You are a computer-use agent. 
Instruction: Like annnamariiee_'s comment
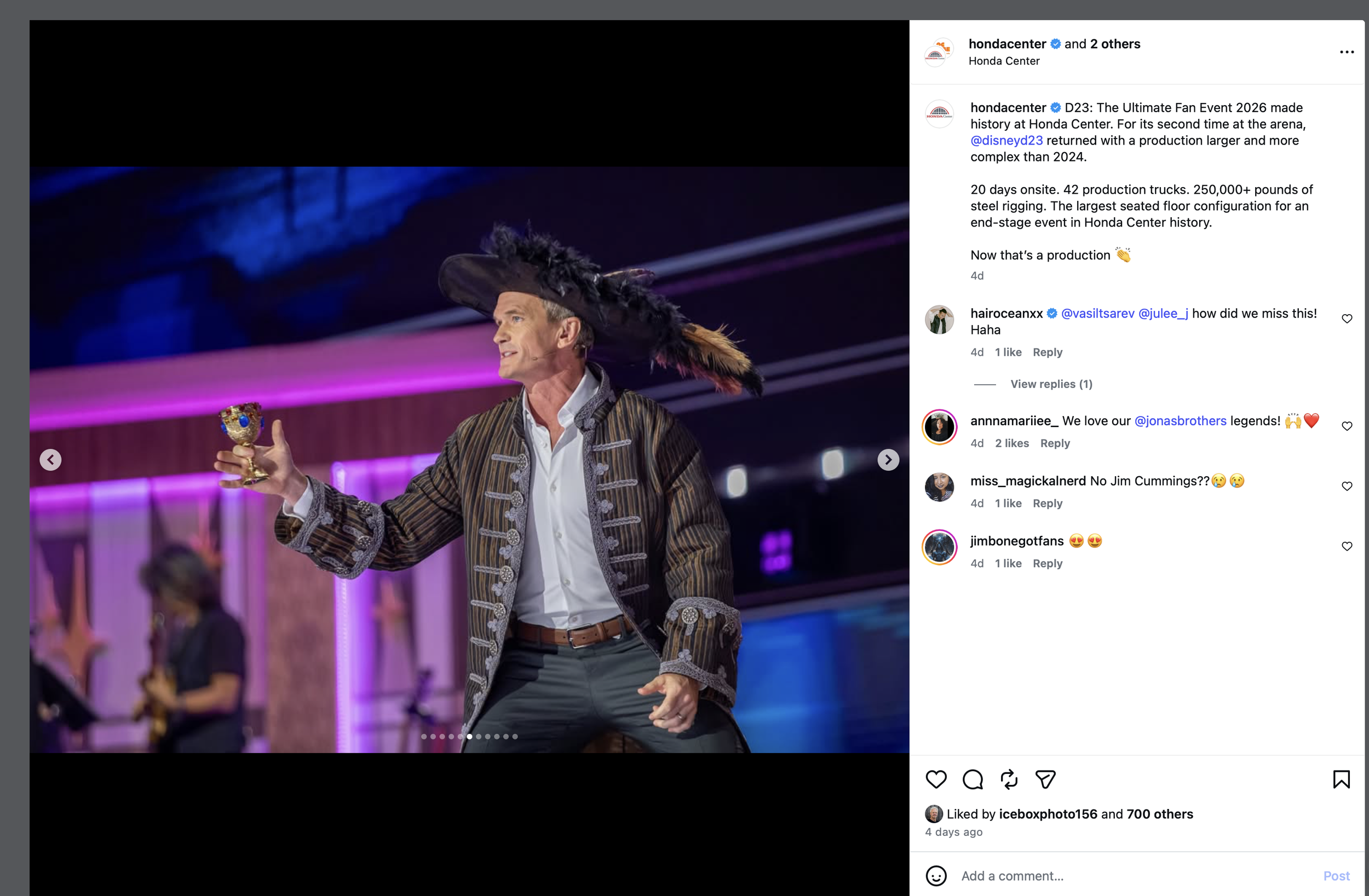(1347, 426)
